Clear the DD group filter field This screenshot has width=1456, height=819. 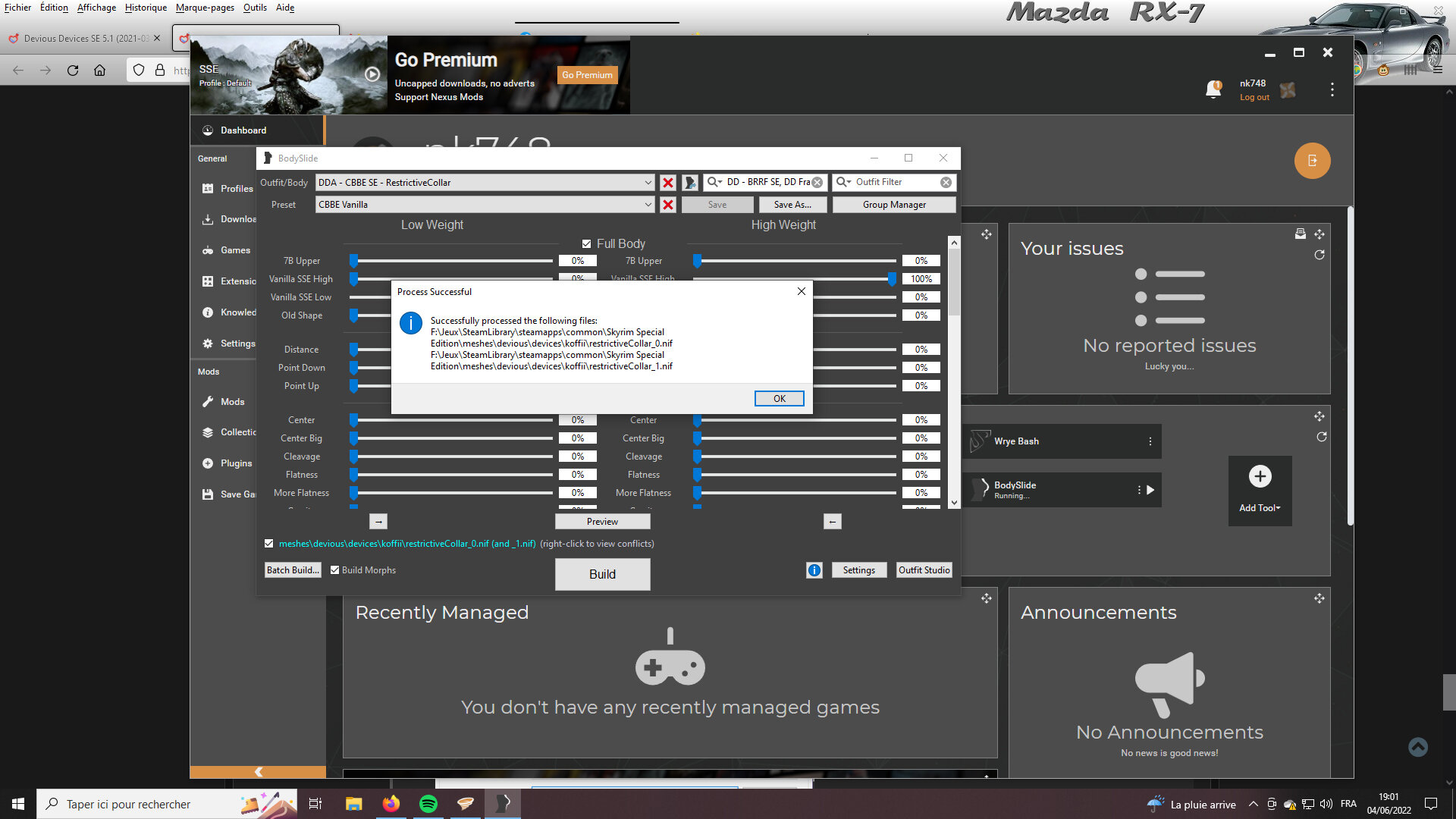(x=817, y=183)
